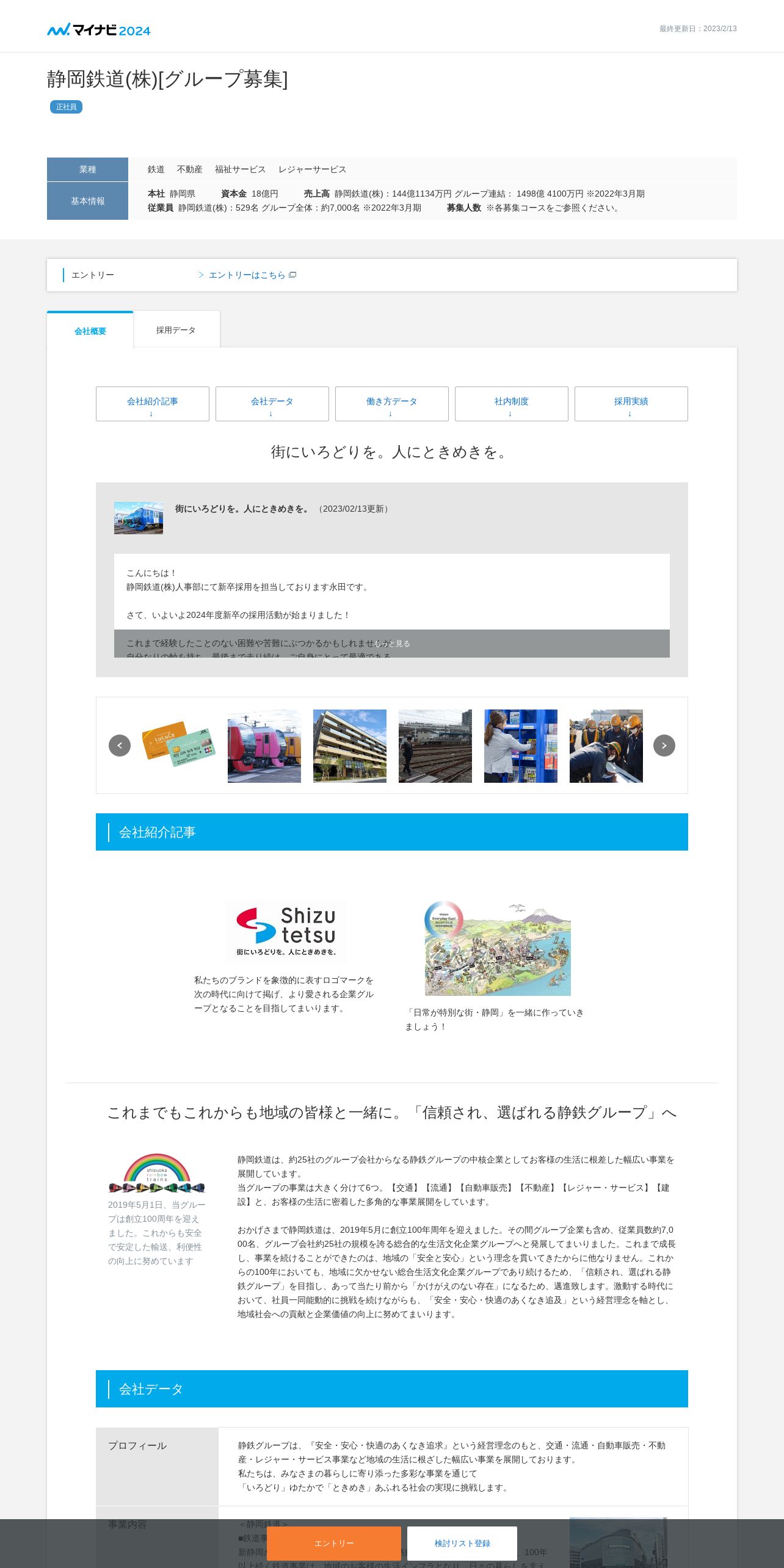Click the 静岡鉄道(株)[グループ募集] heading
Image resolution: width=784 pixels, height=1568 pixels.
click(x=167, y=79)
